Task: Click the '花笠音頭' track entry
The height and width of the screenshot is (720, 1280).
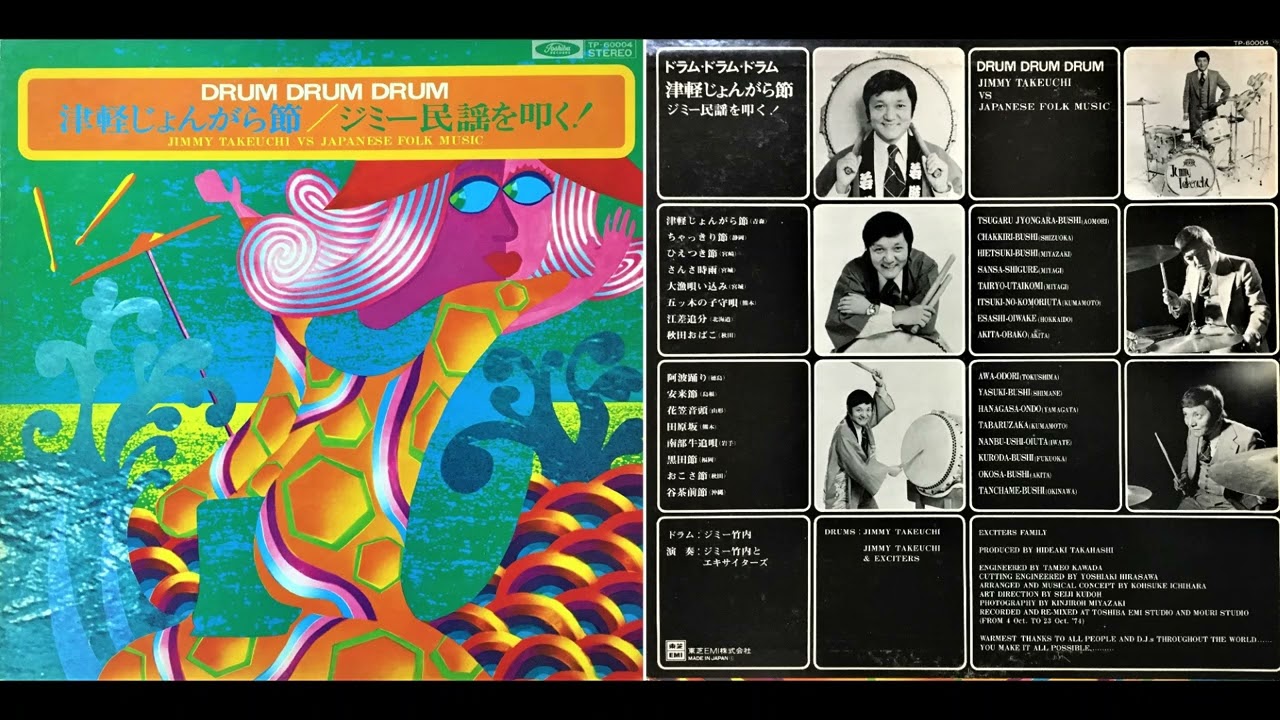Action: [x=687, y=410]
